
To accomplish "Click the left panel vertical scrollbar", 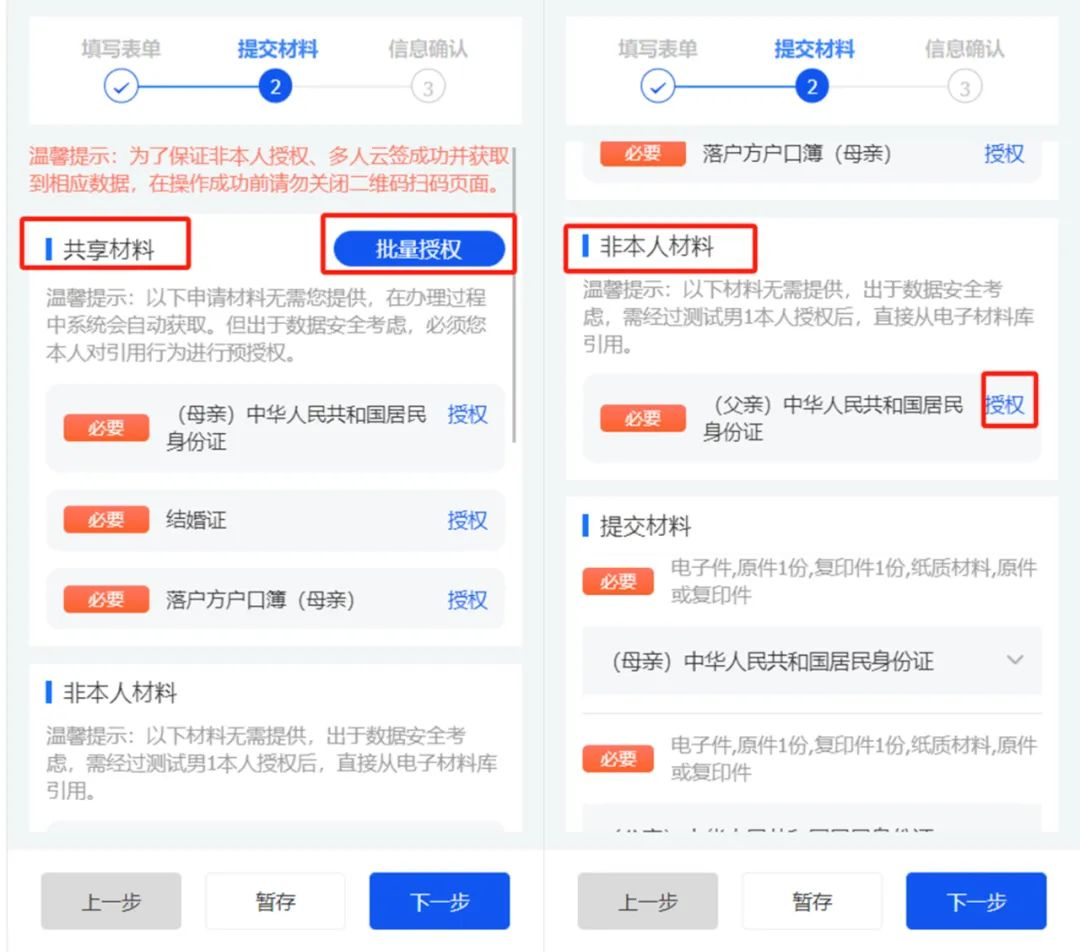I will click(514, 295).
